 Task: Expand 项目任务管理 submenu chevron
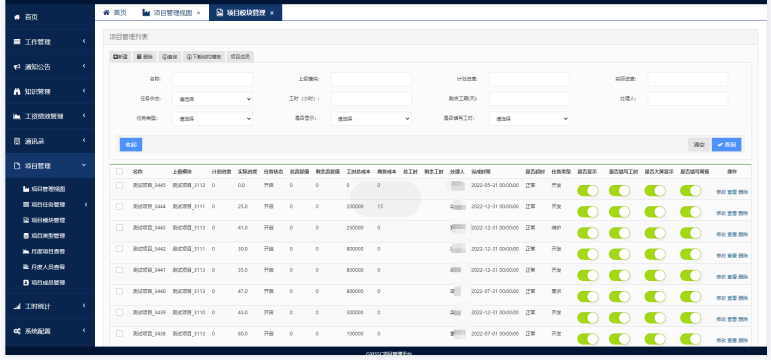point(86,205)
